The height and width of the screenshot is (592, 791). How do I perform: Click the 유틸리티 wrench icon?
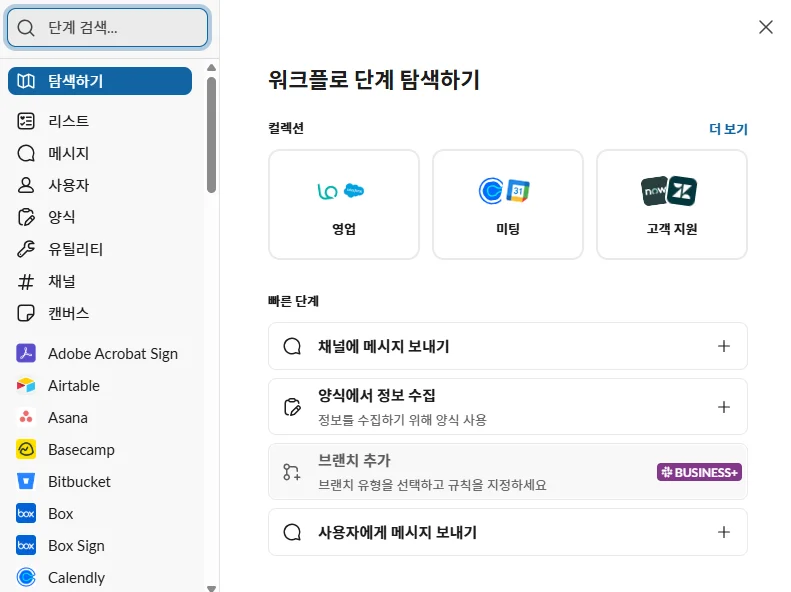[x=27, y=249]
